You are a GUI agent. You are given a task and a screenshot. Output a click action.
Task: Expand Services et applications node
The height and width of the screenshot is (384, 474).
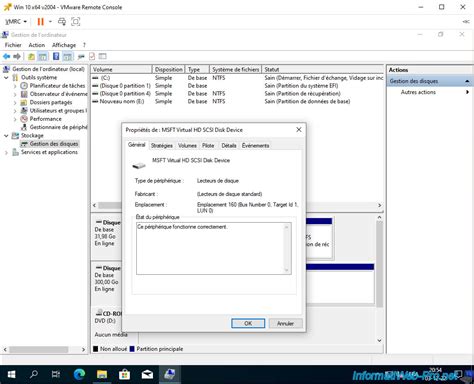(6, 152)
